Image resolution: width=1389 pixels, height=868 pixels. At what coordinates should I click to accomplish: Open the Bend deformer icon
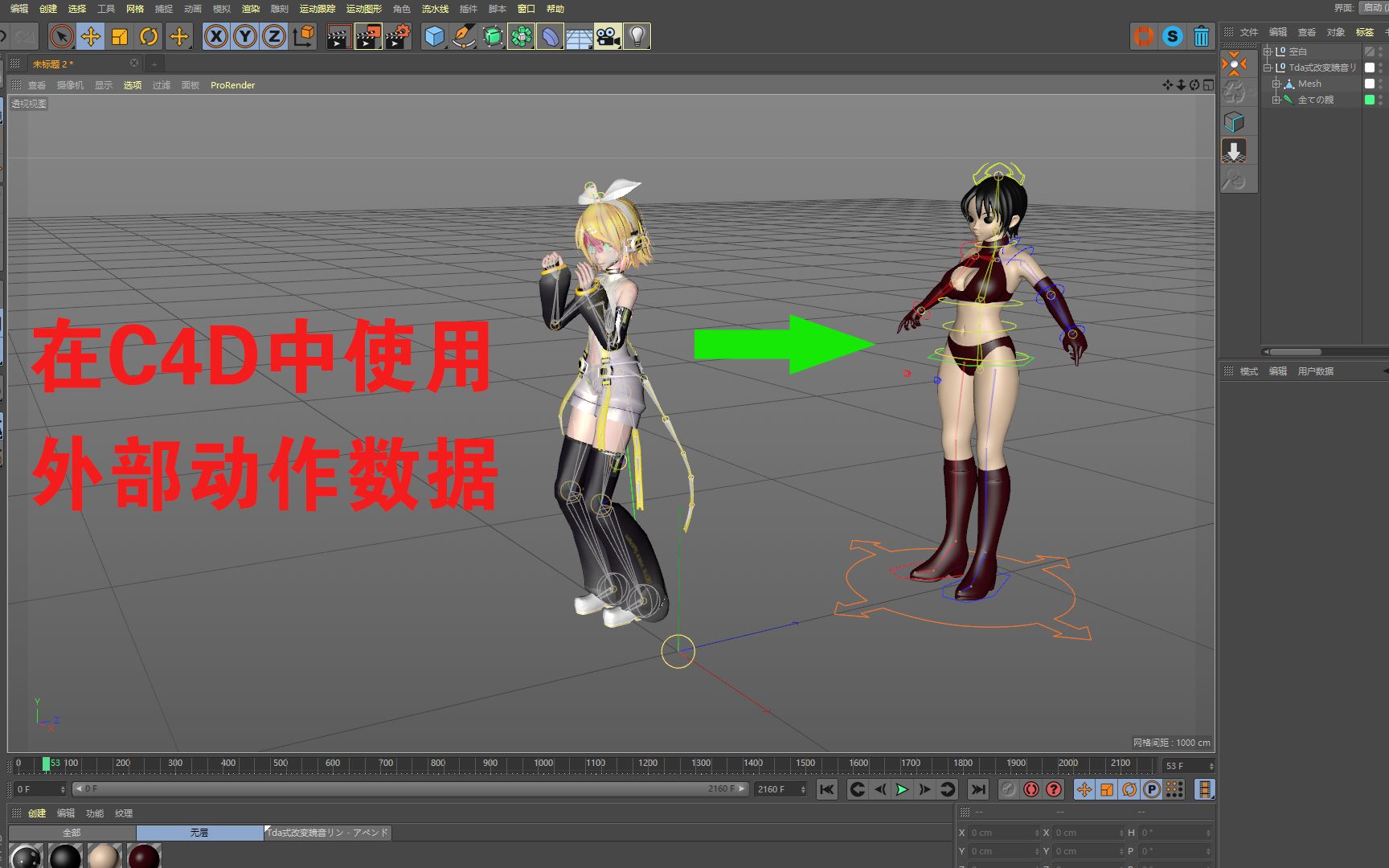pos(551,36)
